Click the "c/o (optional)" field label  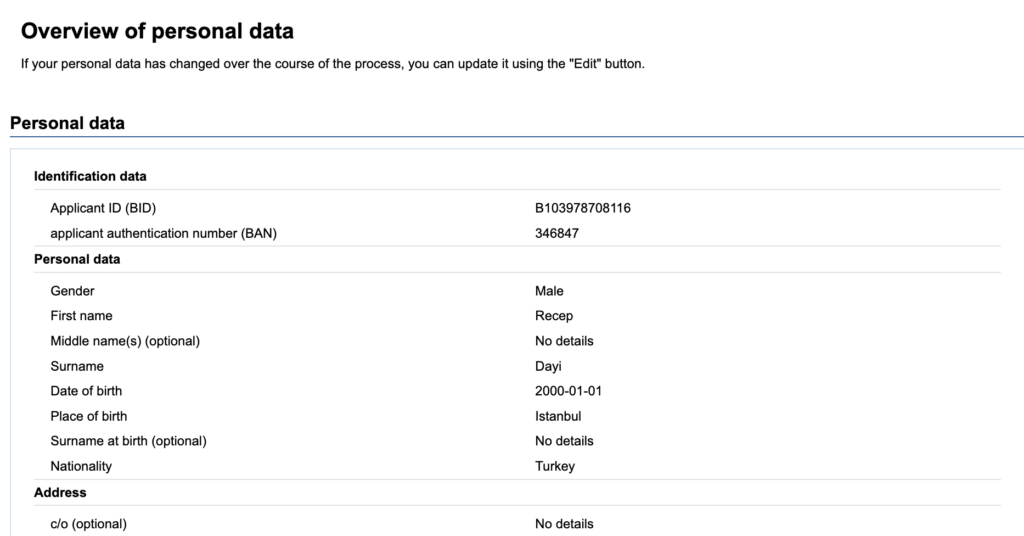(x=88, y=524)
